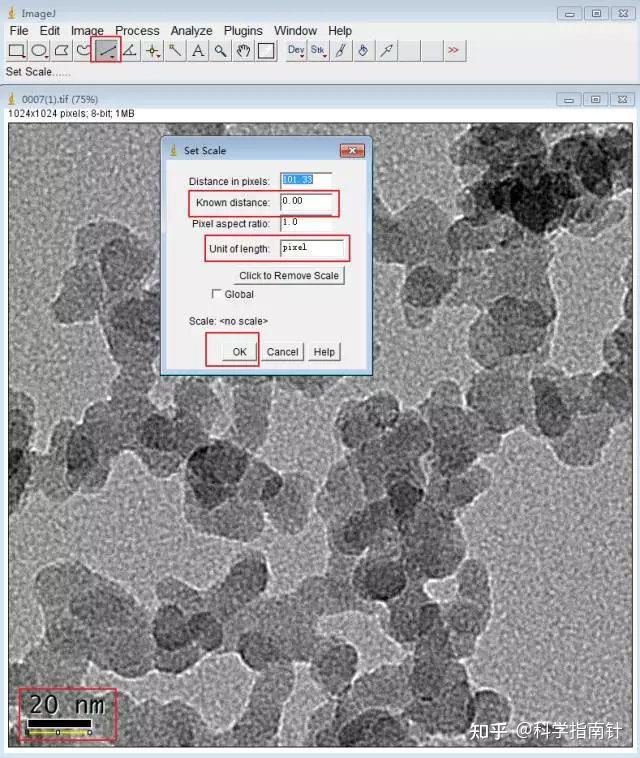640x758 pixels.
Task: Select the Angle tool
Action: tap(130, 50)
